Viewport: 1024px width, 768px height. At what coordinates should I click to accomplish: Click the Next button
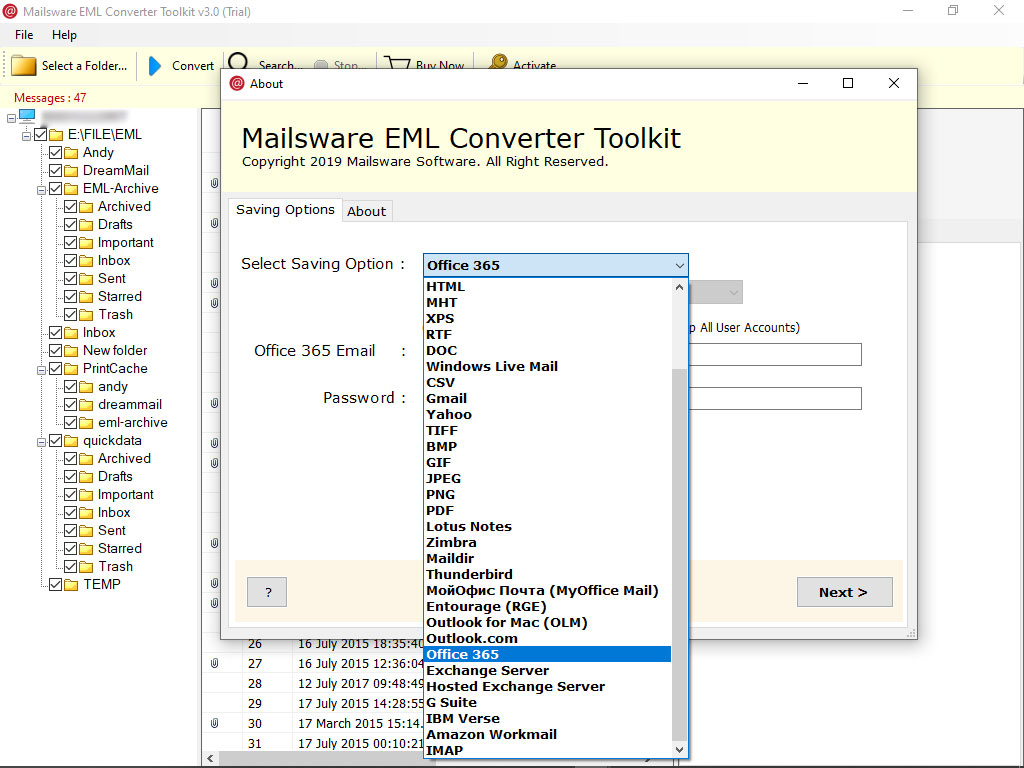click(844, 592)
